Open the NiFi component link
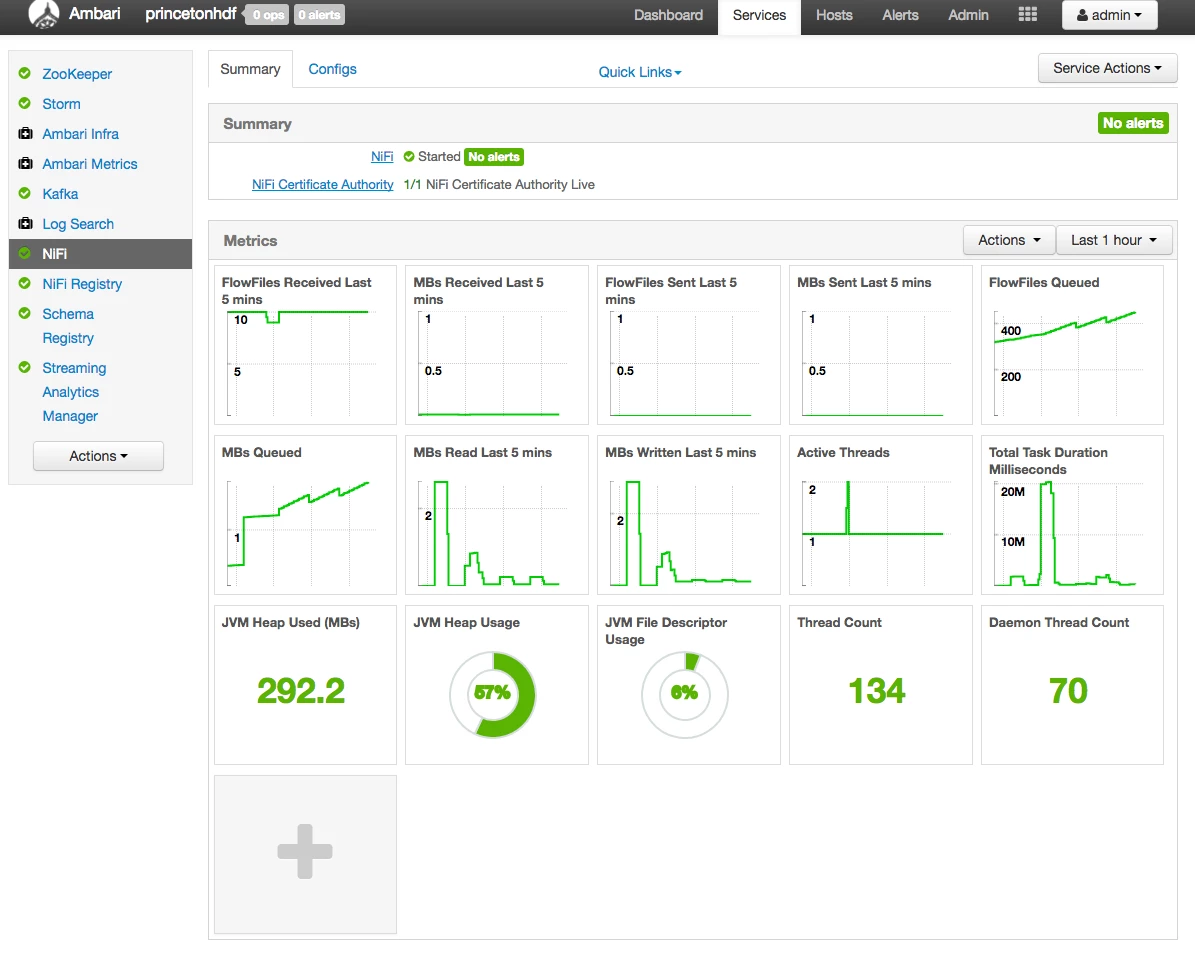Screen dimensions: 1195x956 pyautogui.click(x=382, y=156)
